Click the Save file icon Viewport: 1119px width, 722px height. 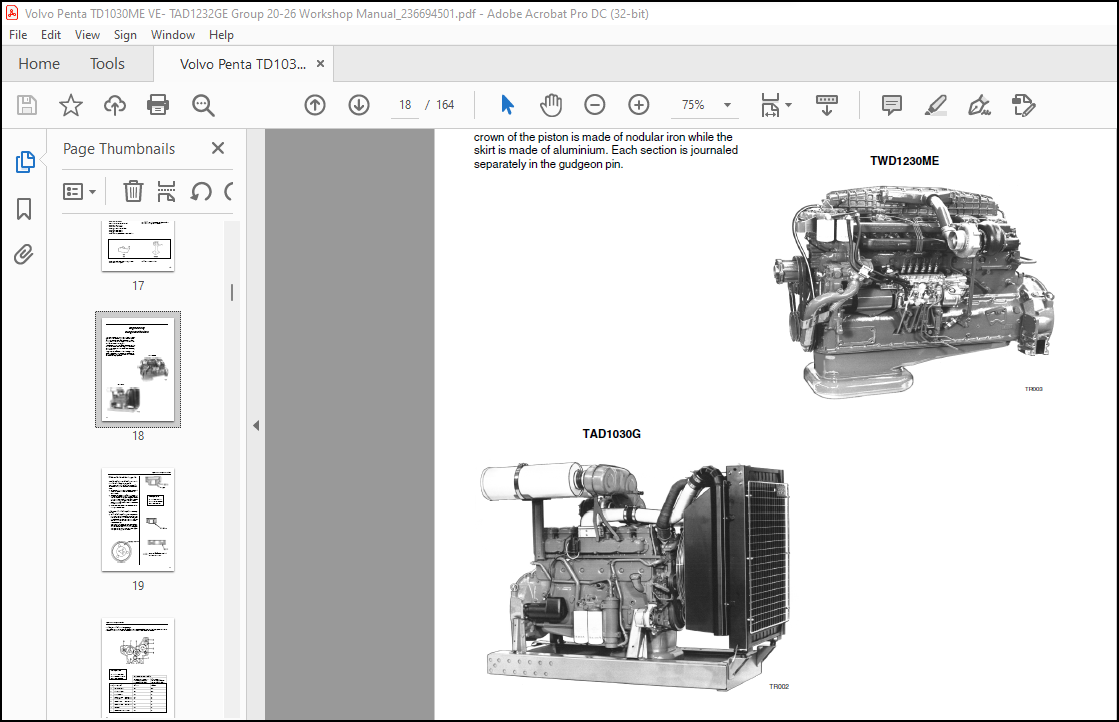tap(27, 105)
